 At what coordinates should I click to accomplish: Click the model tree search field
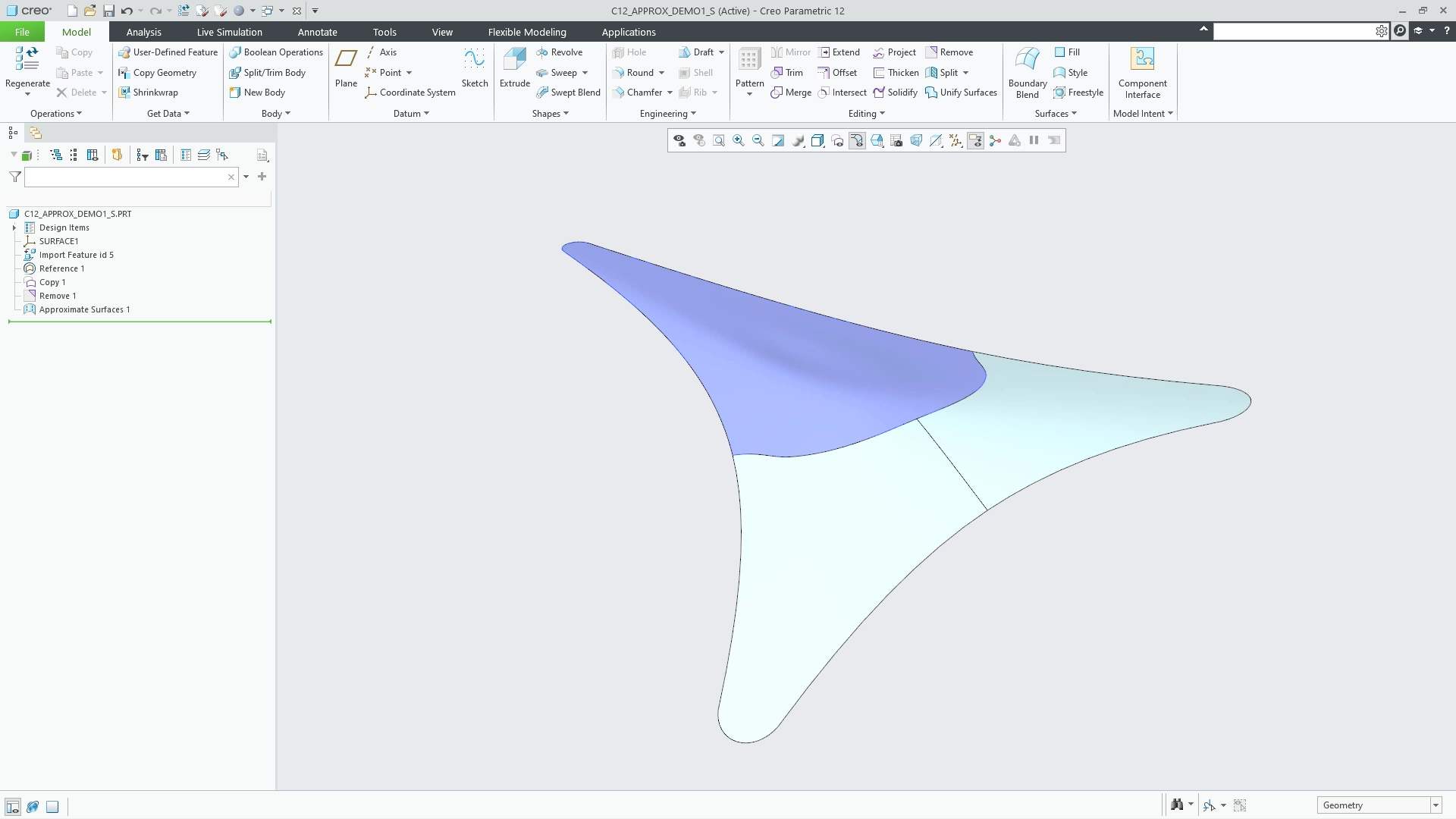[130, 177]
